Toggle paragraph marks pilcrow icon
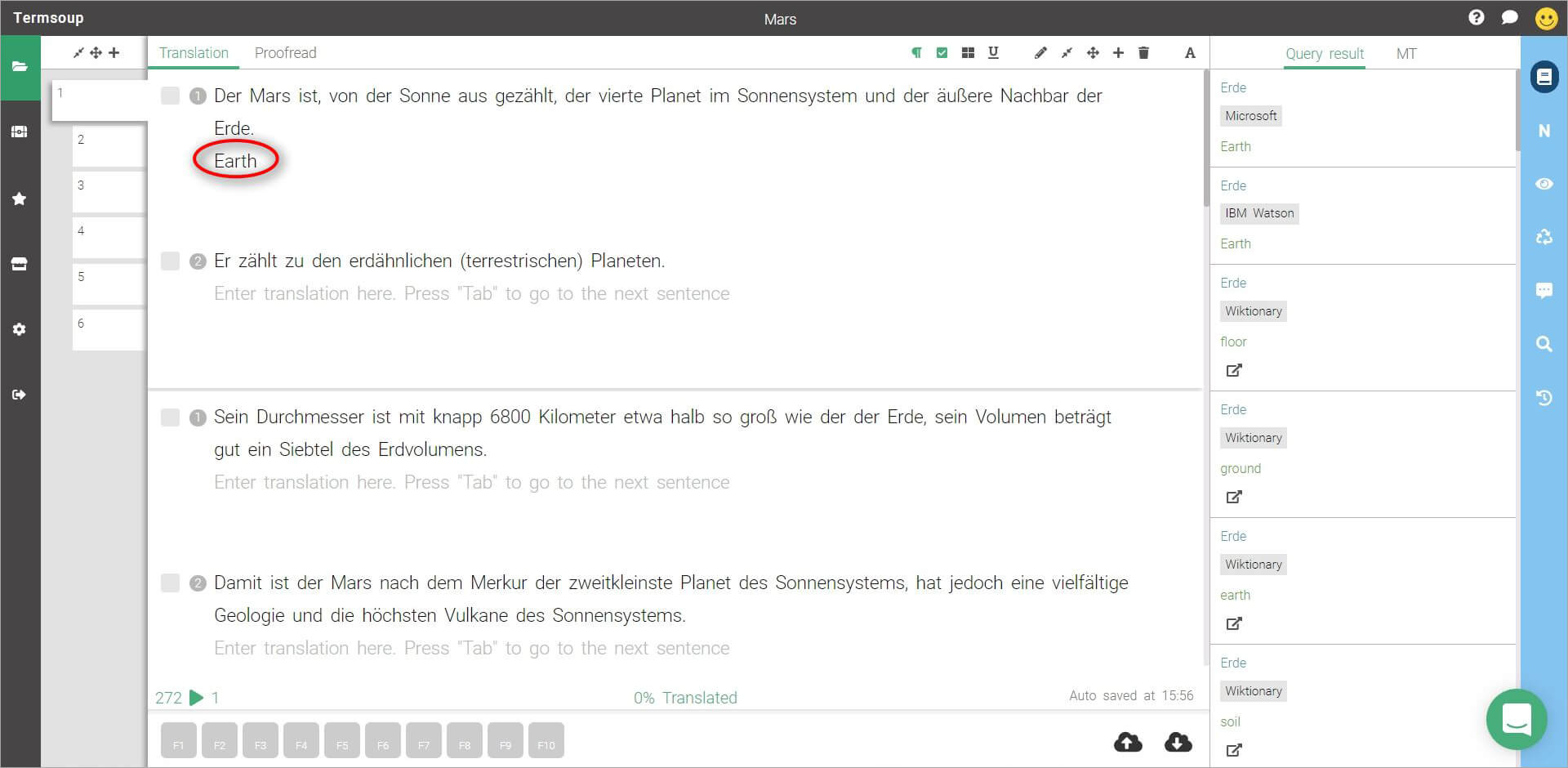Image resolution: width=1568 pixels, height=768 pixels. coord(916,53)
